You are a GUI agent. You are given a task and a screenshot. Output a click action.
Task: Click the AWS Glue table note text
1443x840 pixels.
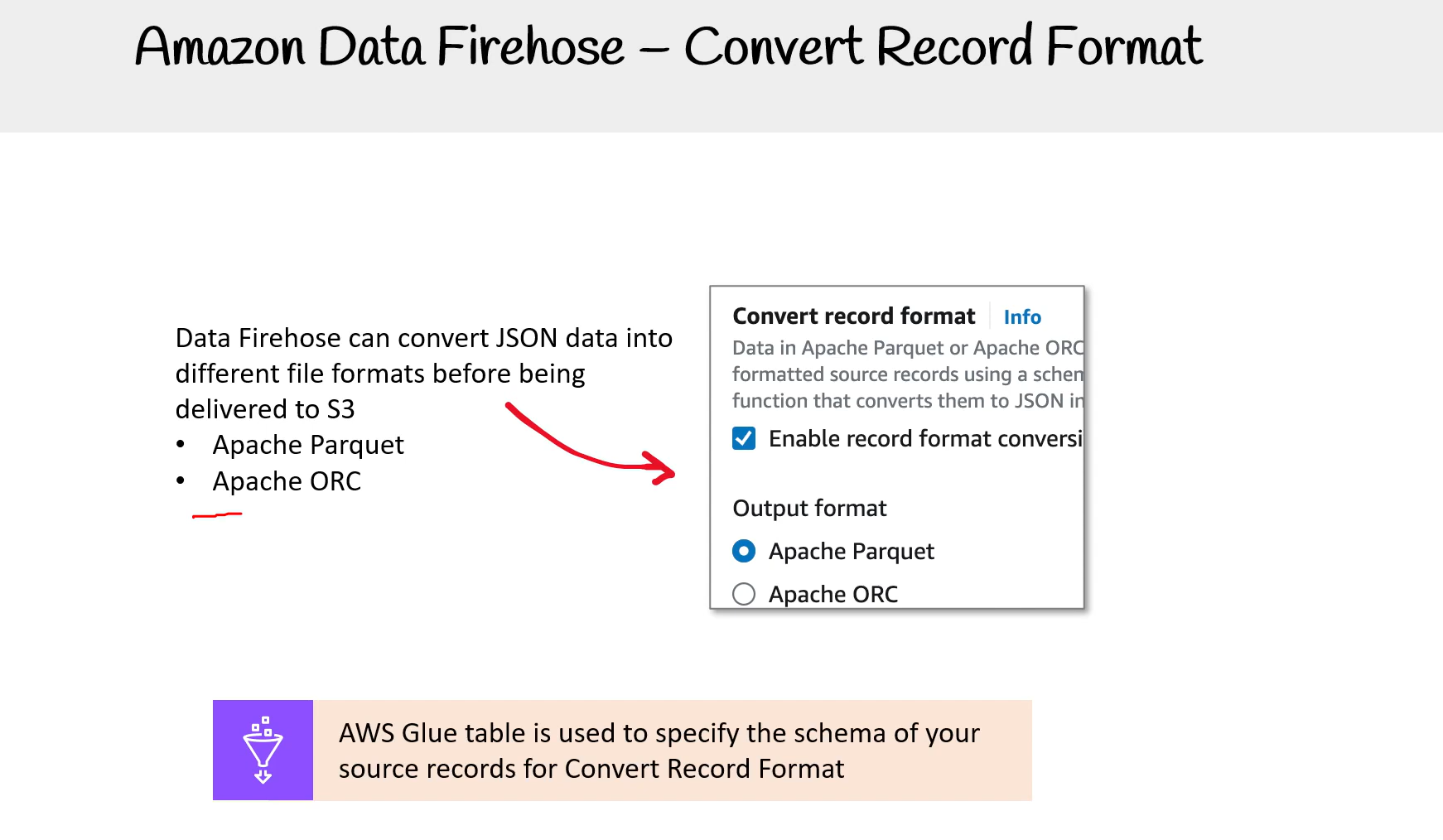pos(659,751)
